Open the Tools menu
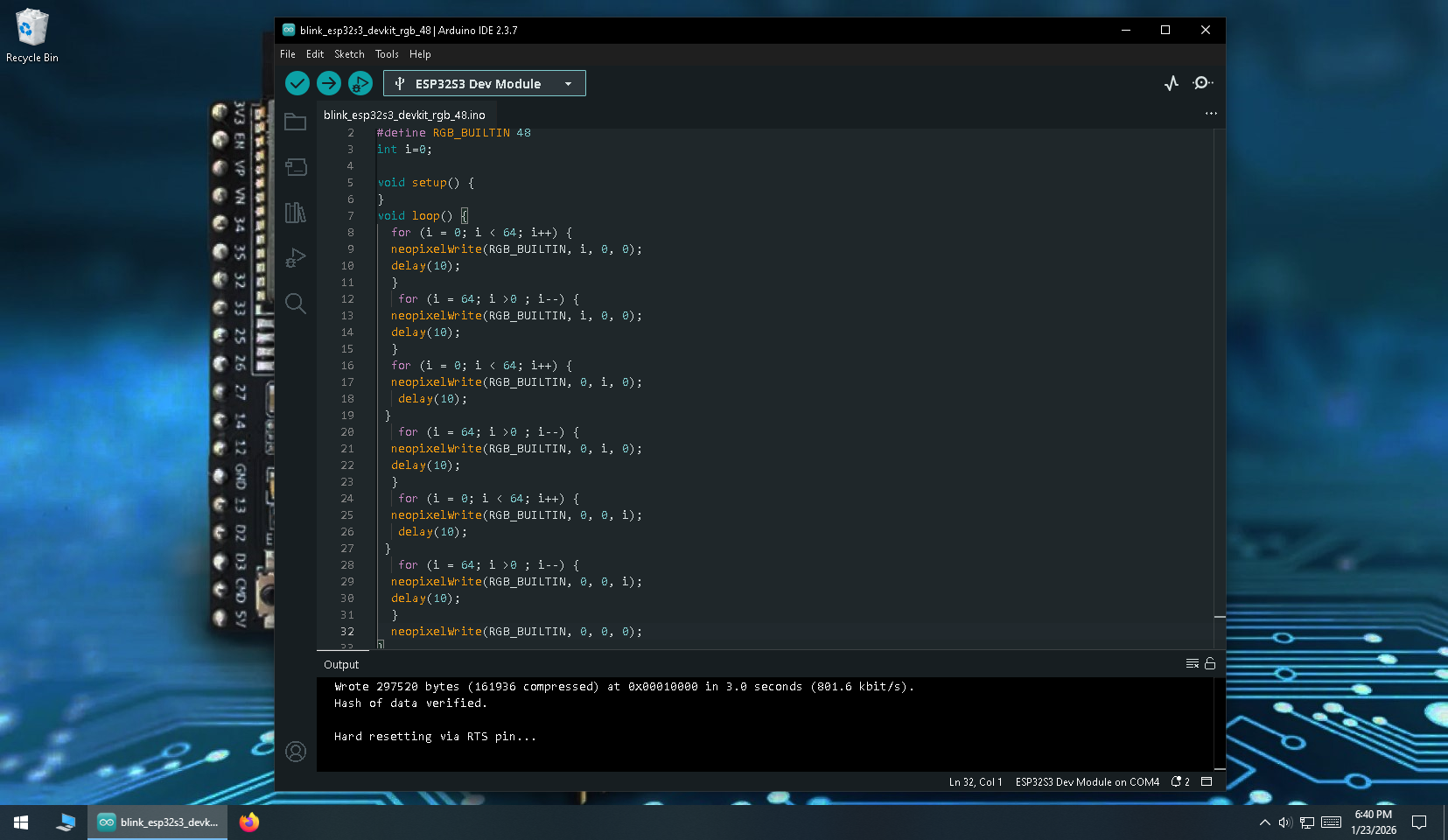The height and width of the screenshot is (840, 1448). [x=387, y=54]
